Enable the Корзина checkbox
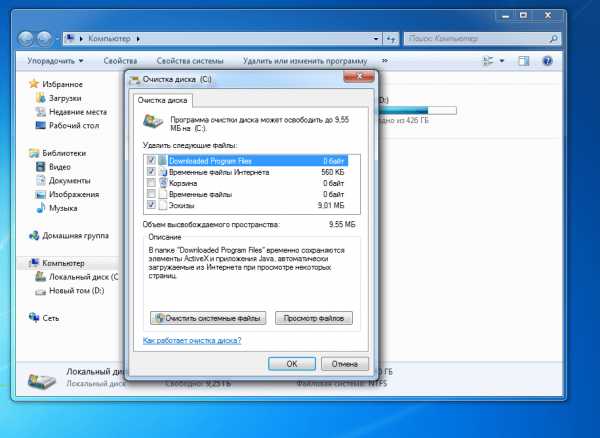Viewport: 600px width, 438px height. 151,183
